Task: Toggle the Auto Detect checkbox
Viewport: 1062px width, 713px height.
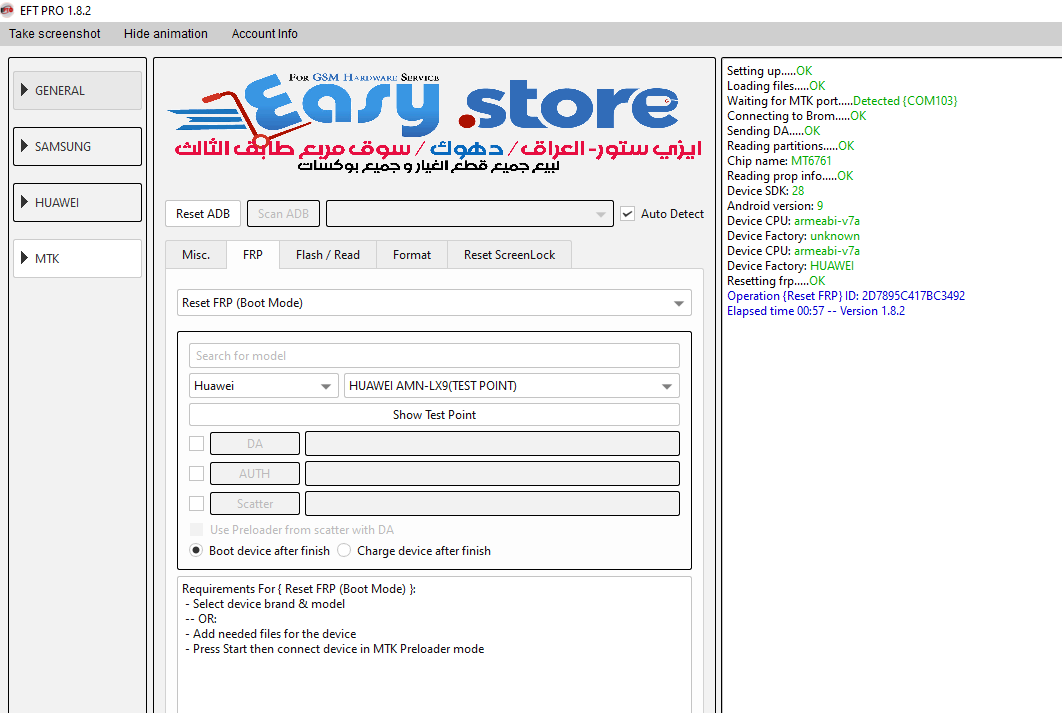Action: pos(628,214)
